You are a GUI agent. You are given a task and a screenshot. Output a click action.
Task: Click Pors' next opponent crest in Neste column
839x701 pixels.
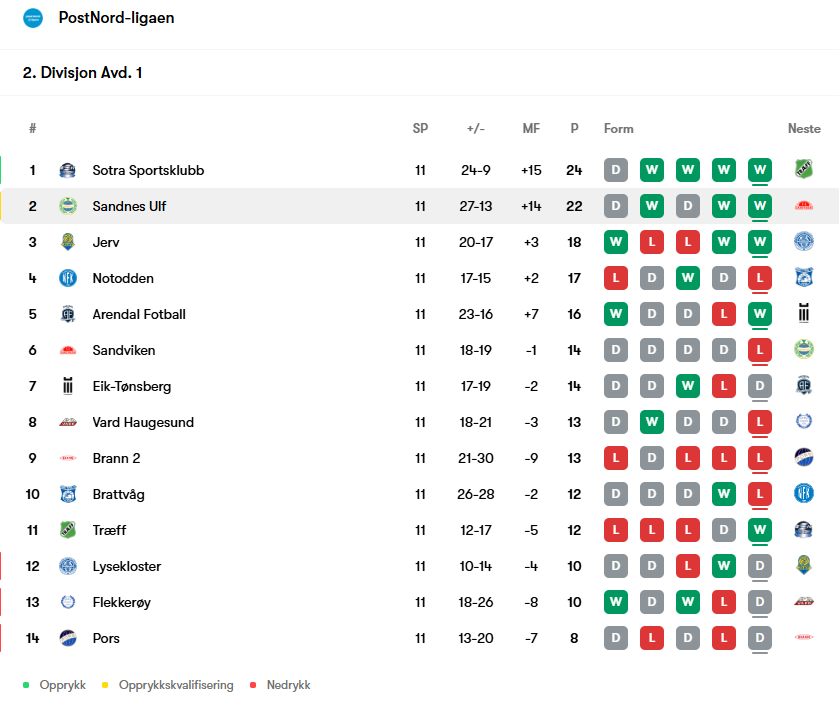click(x=804, y=637)
